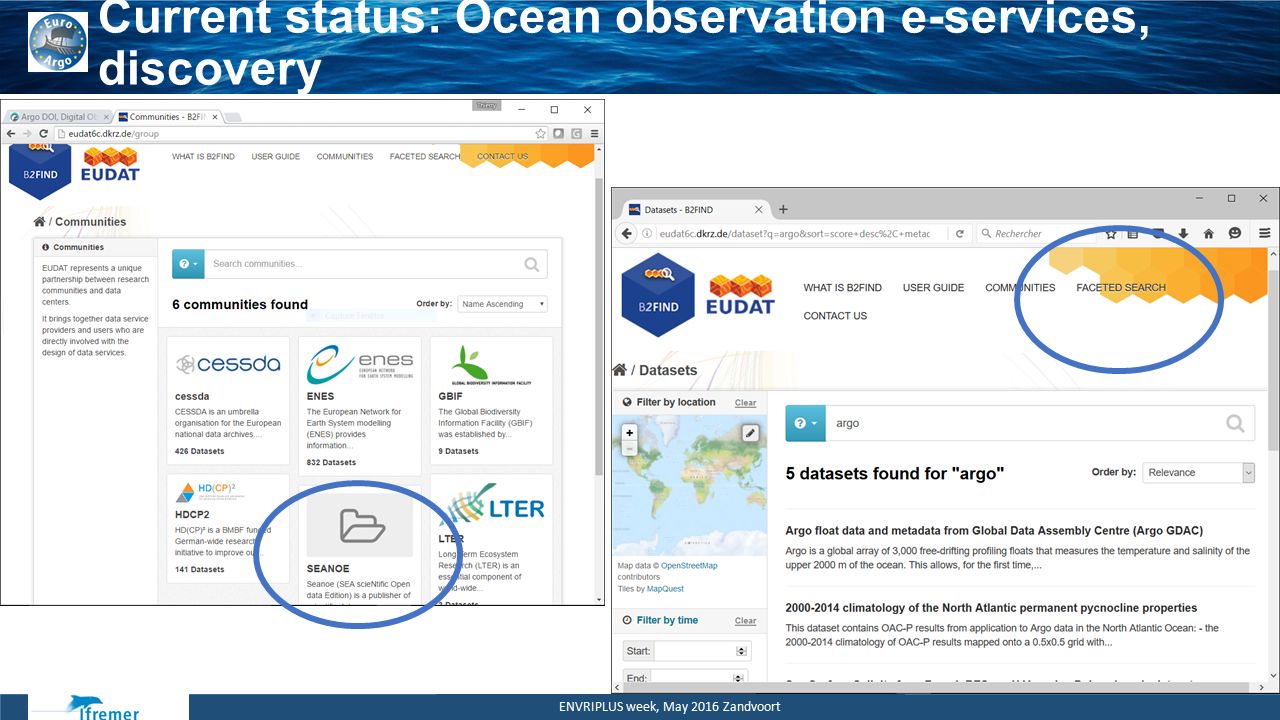The image size is (1280, 720).
Task: Open USER GUIDE in the Communities window
Action: pos(276,156)
